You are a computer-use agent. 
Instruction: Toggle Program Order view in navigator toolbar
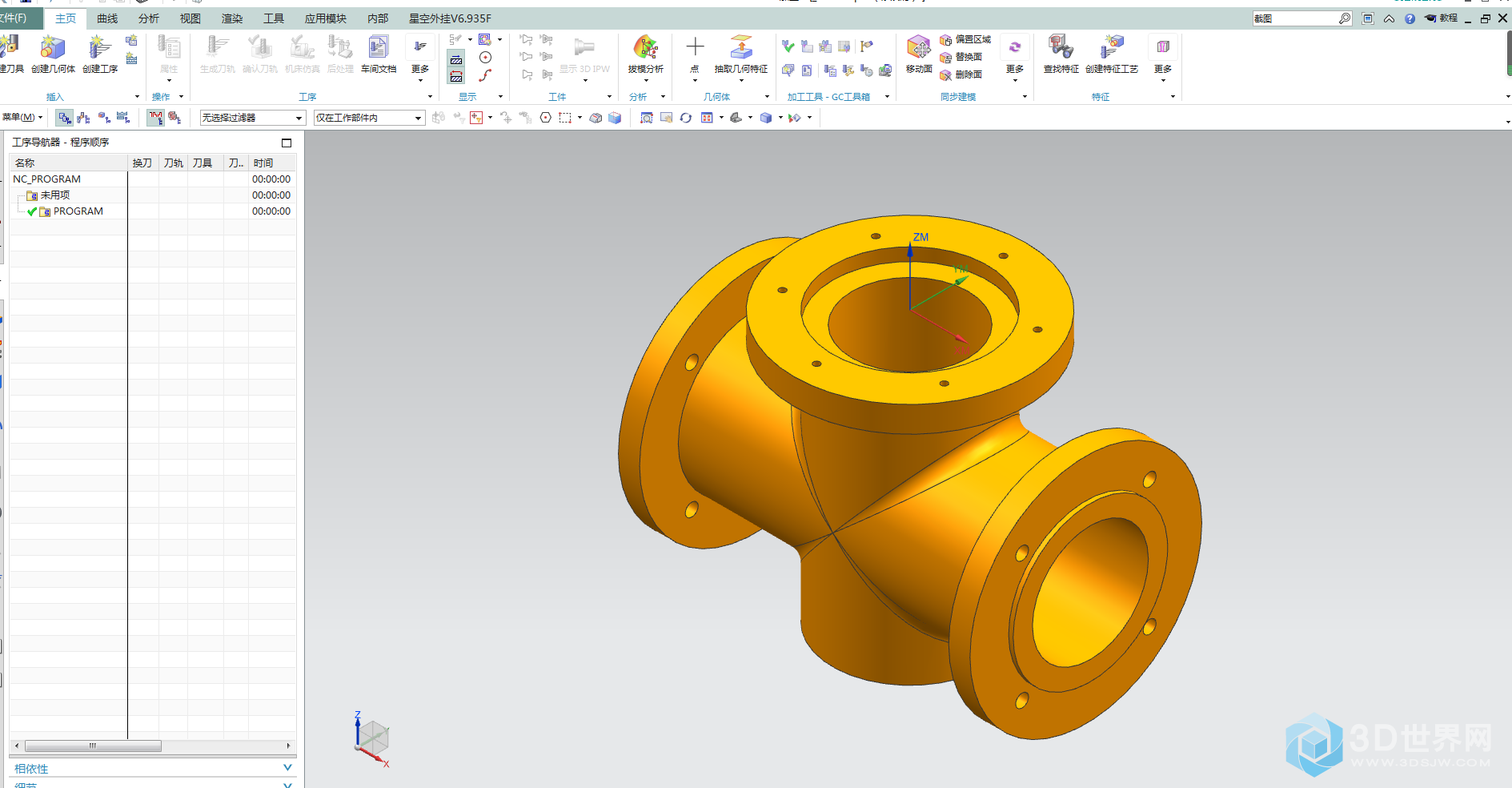click(x=65, y=118)
